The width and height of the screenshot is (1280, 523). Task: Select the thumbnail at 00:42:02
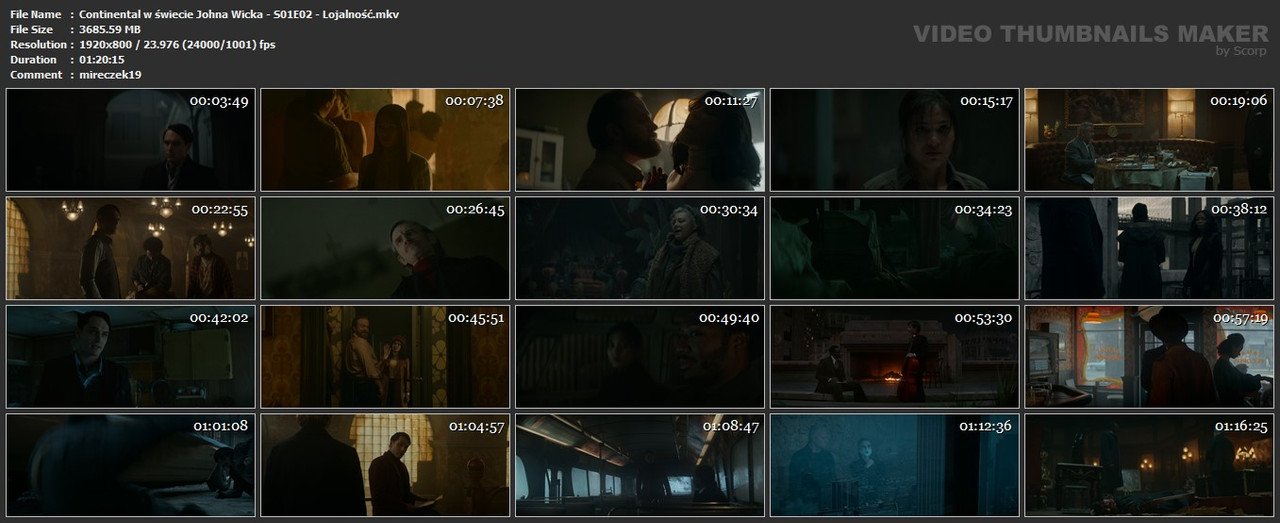coord(130,357)
